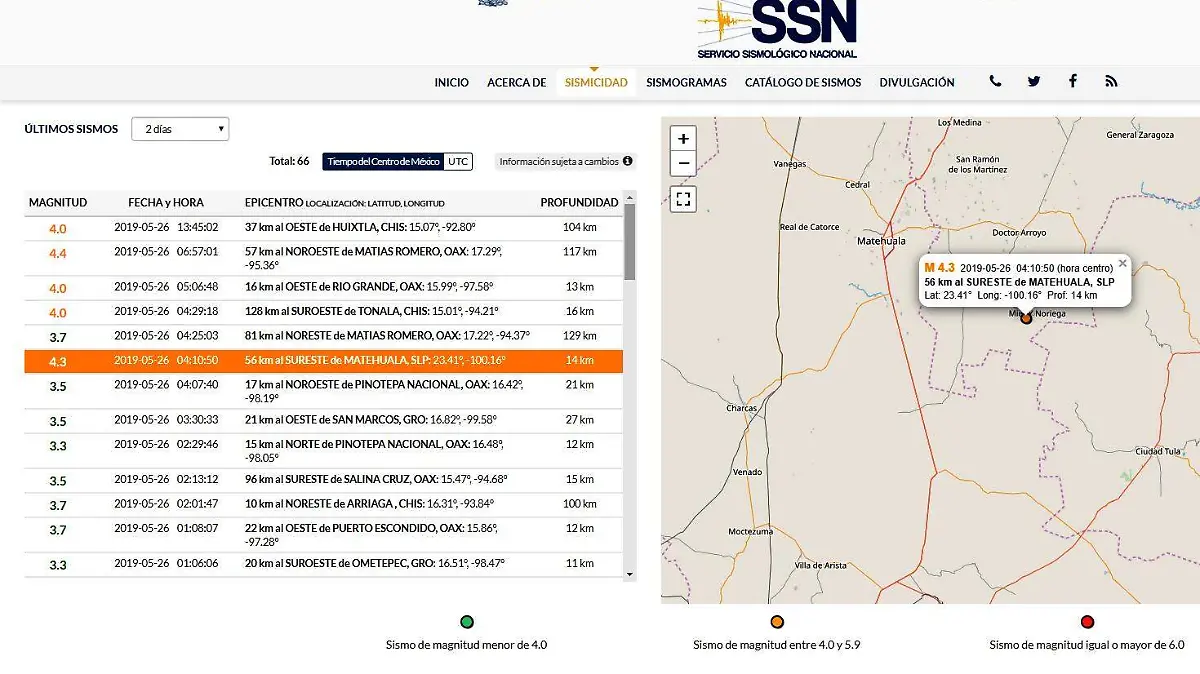The image size is (1200, 674).
Task: Zoom into the map with the plus icon
Action: pos(683,136)
